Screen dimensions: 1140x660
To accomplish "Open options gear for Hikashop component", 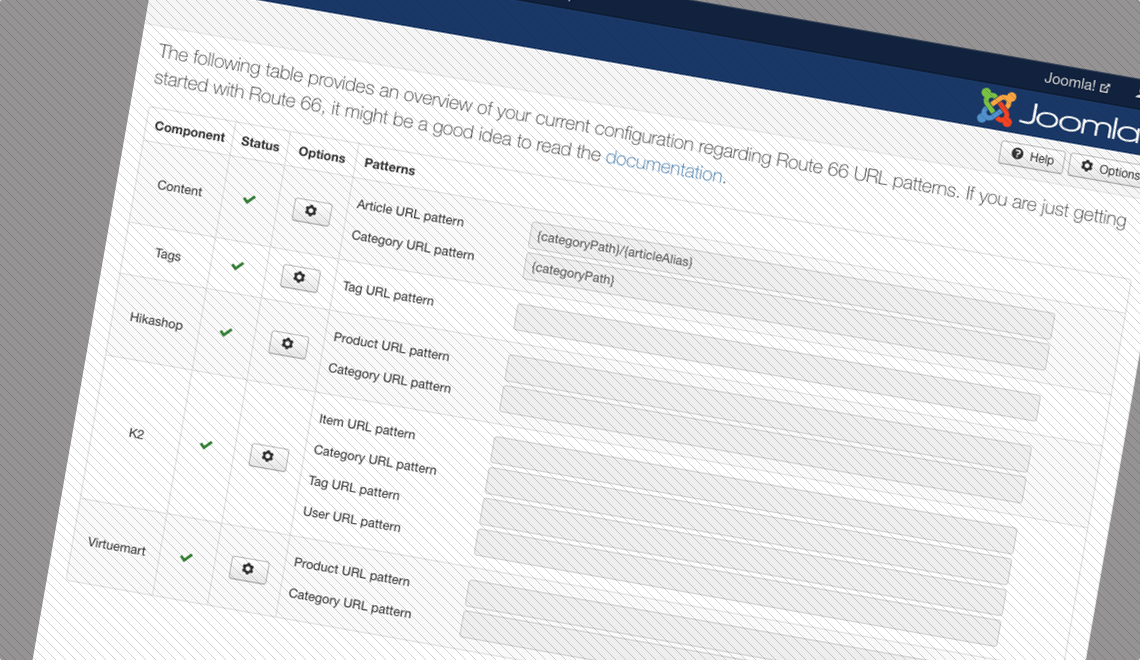I will pos(288,344).
